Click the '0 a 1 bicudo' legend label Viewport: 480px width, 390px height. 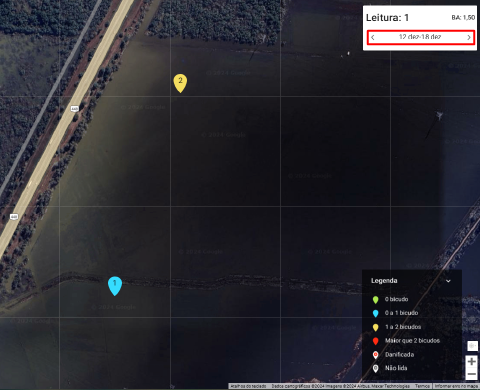tap(401, 313)
